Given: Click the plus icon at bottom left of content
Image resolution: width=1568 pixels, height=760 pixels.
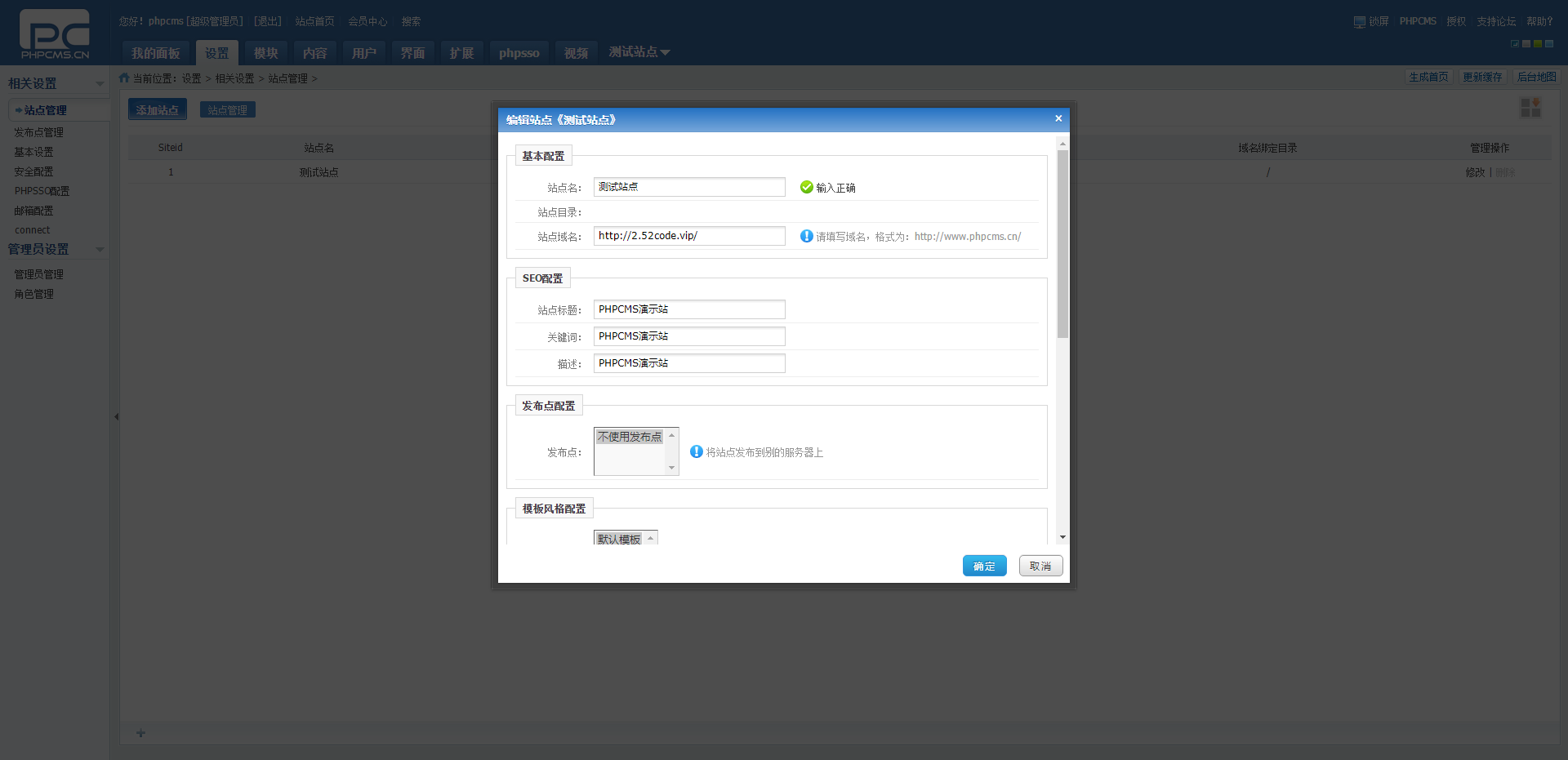Looking at the screenshot, I should [x=140, y=733].
